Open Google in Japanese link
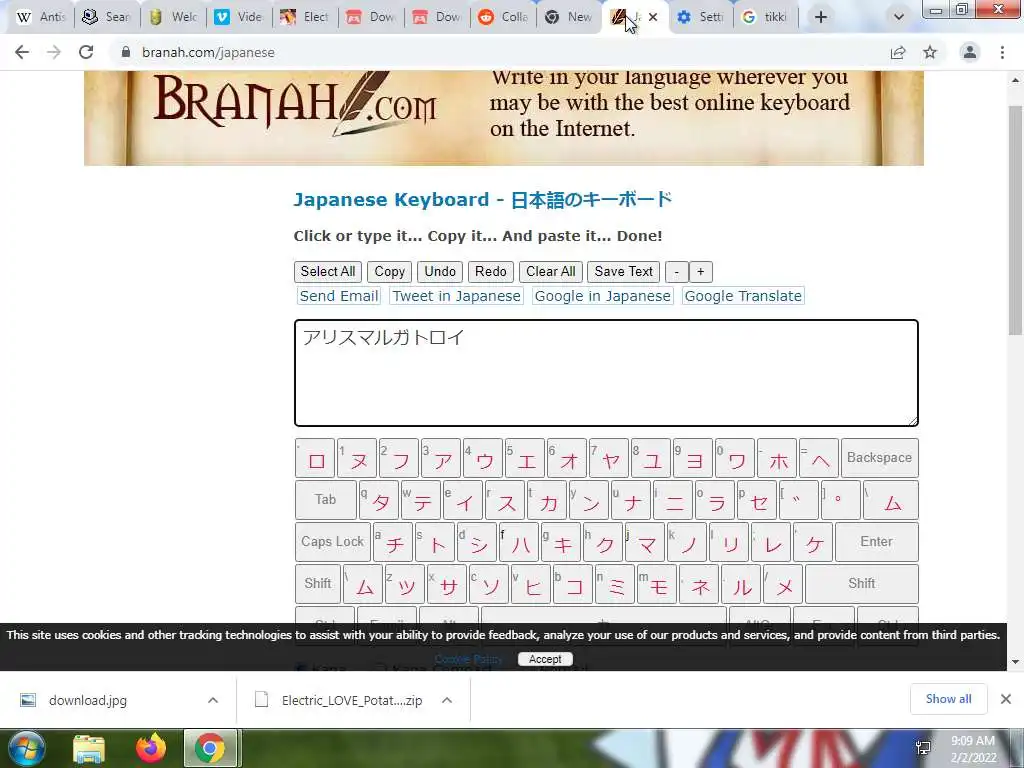The height and width of the screenshot is (768, 1024). (x=603, y=296)
